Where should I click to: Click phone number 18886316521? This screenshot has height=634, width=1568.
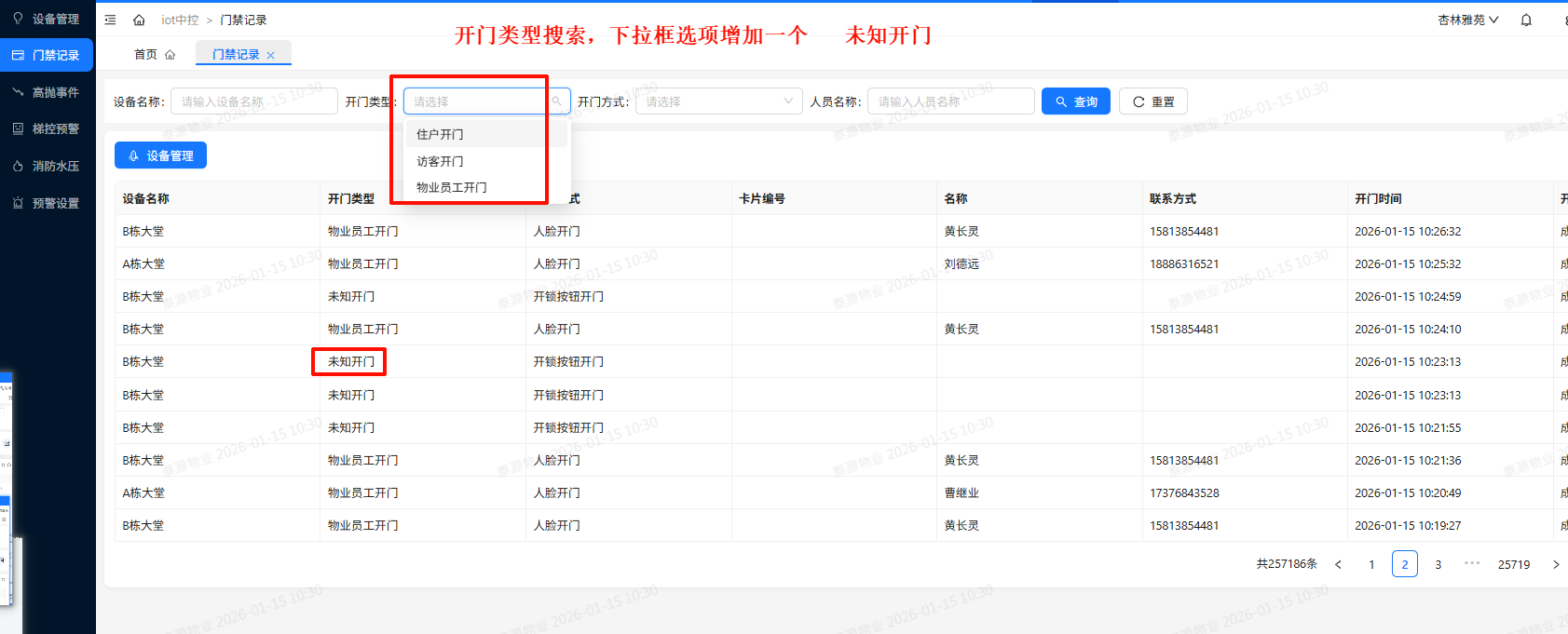pos(1184,263)
